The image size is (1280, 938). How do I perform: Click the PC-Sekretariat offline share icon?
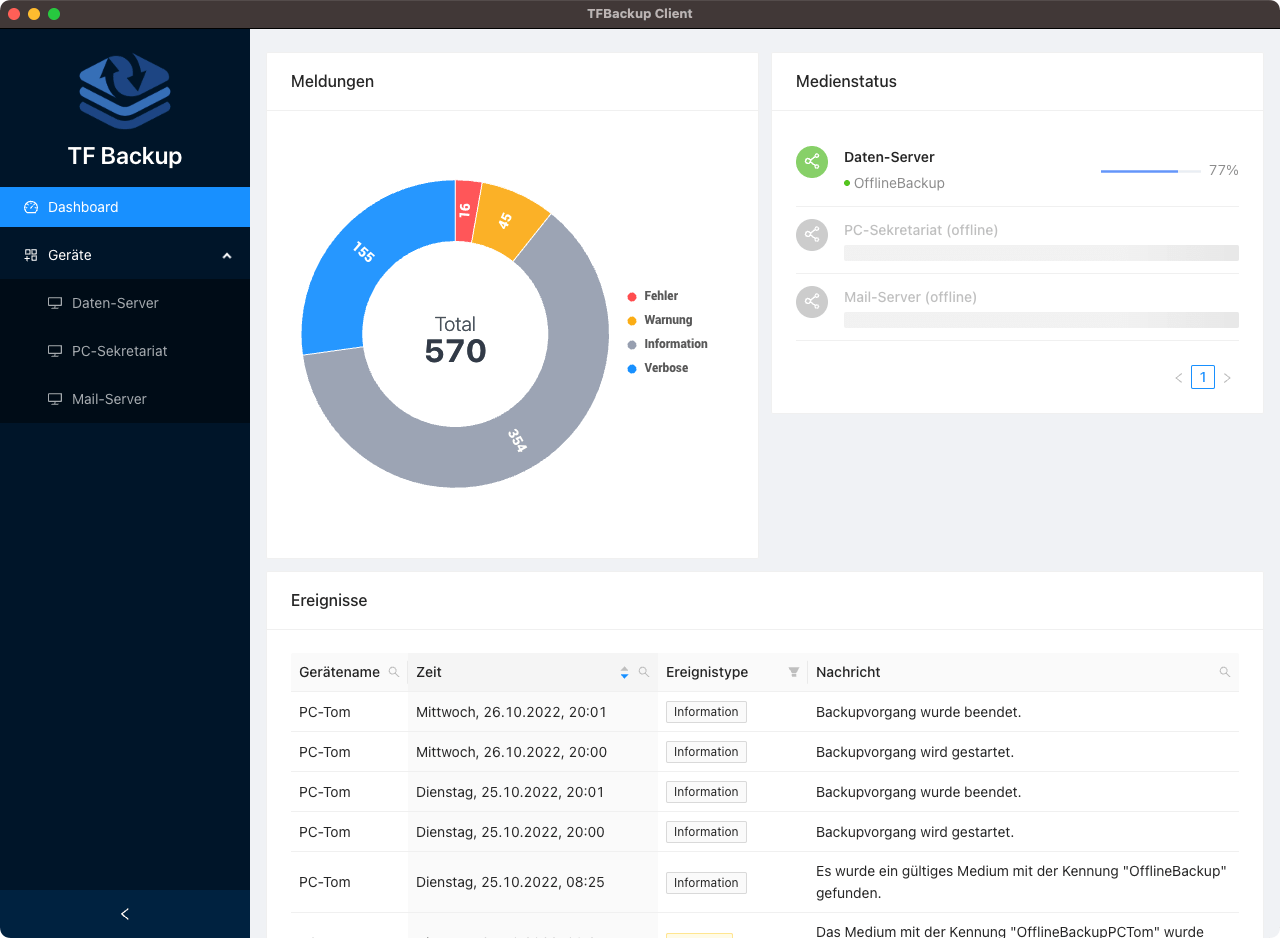(812, 235)
